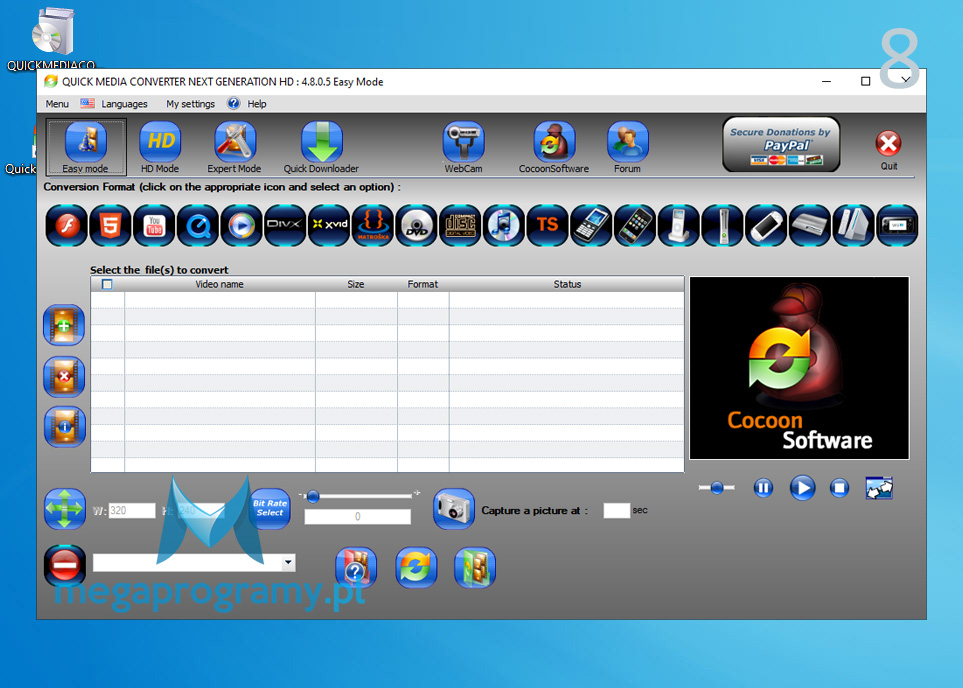Choose the iPhone format icon
The width and height of the screenshot is (963, 688).
pyautogui.click(x=634, y=225)
